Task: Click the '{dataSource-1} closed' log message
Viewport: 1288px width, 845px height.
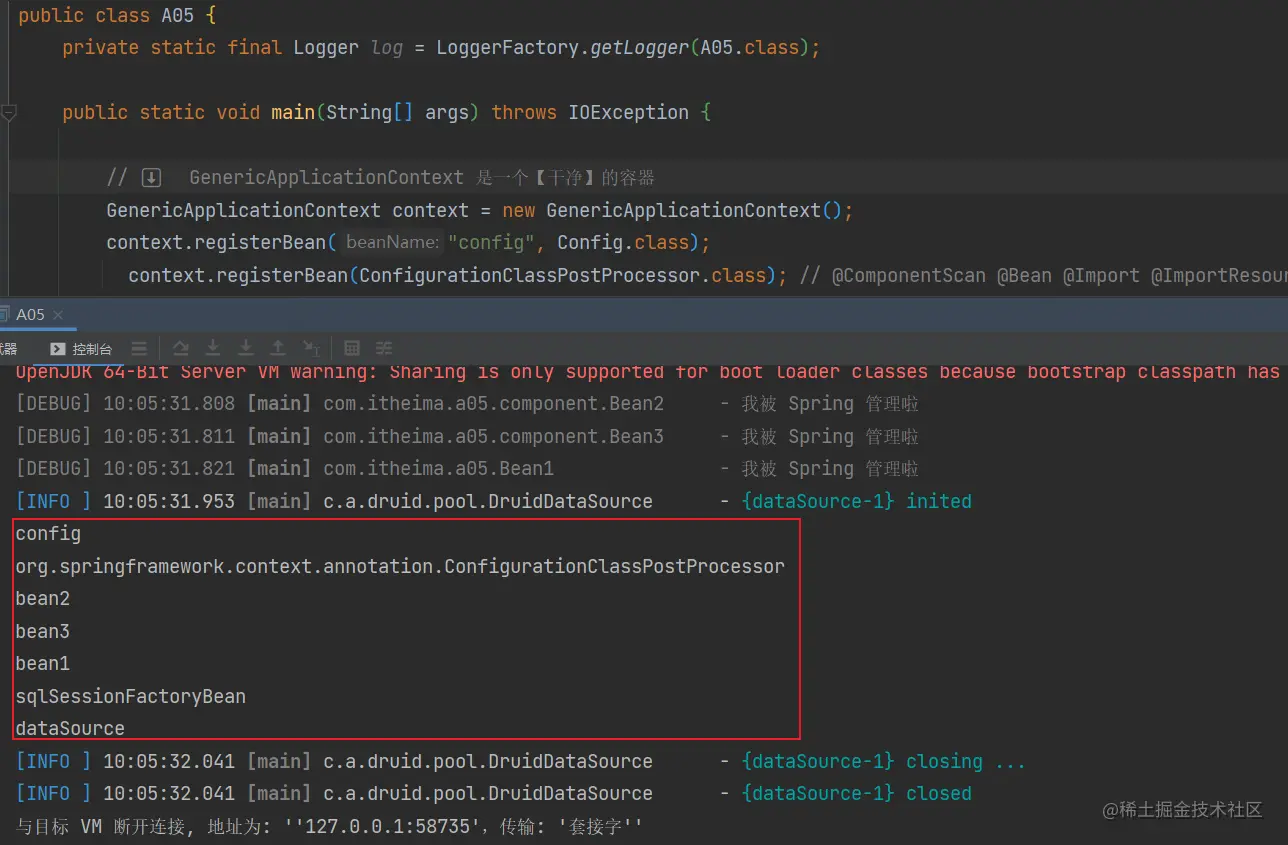Action: click(857, 794)
